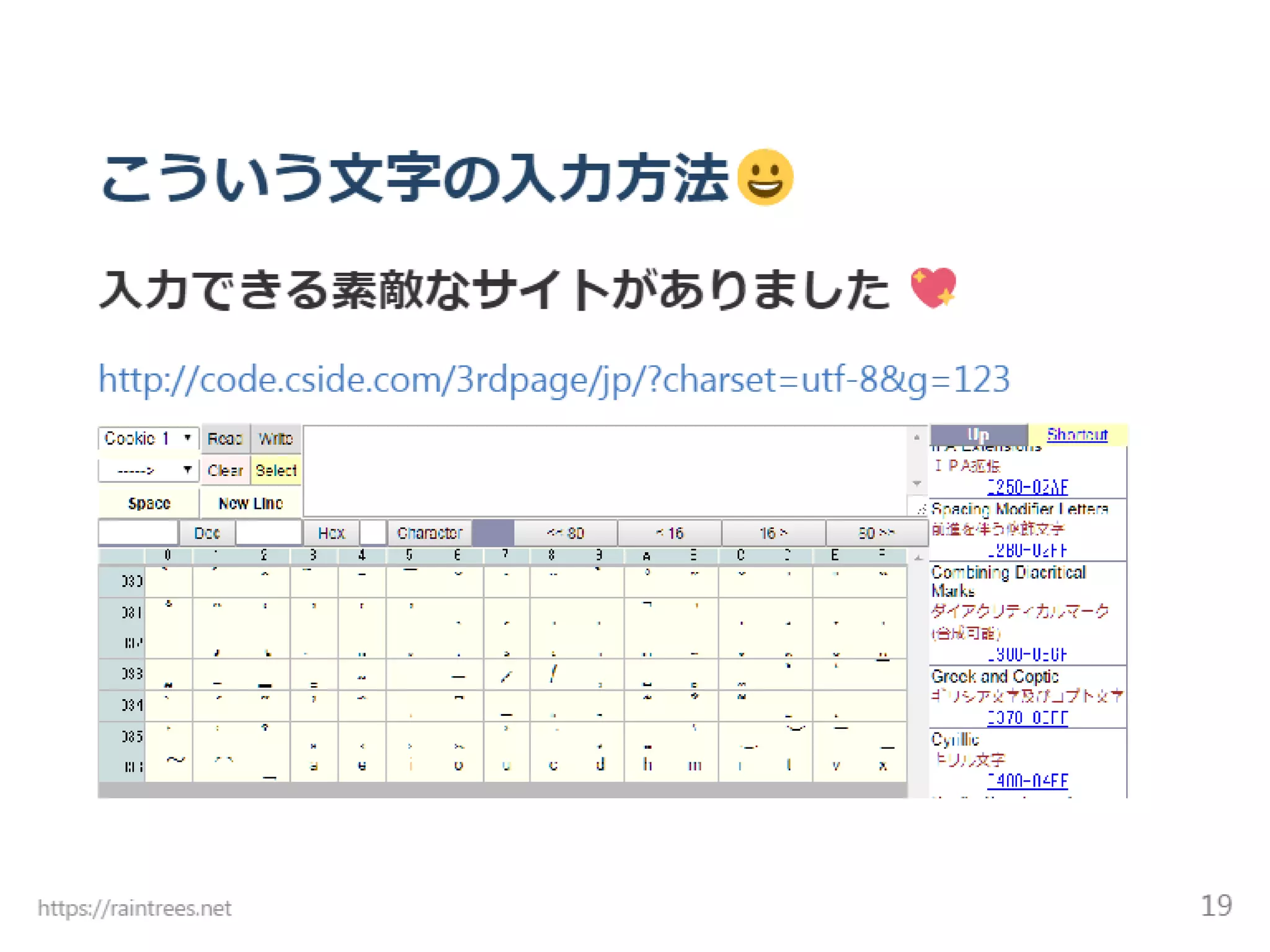
Task: Select the Up tab in the right panel
Action: pyautogui.click(x=979, y=434)
